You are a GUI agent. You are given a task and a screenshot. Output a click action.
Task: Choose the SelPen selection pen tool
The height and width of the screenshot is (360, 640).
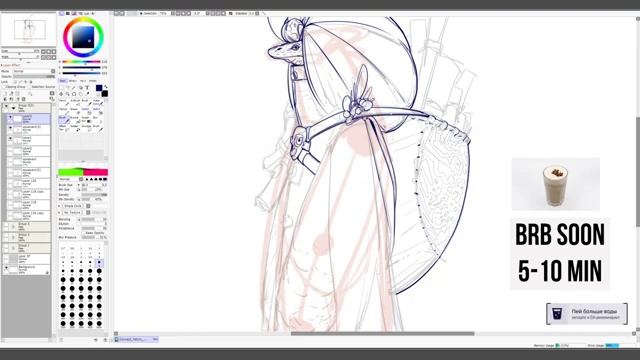(x=87, y=112)
